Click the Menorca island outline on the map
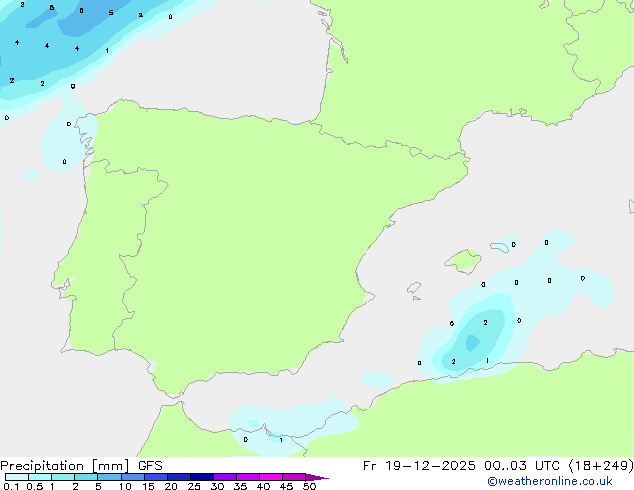The height and width of the screenshot is (490, 634). coord(500,247)
